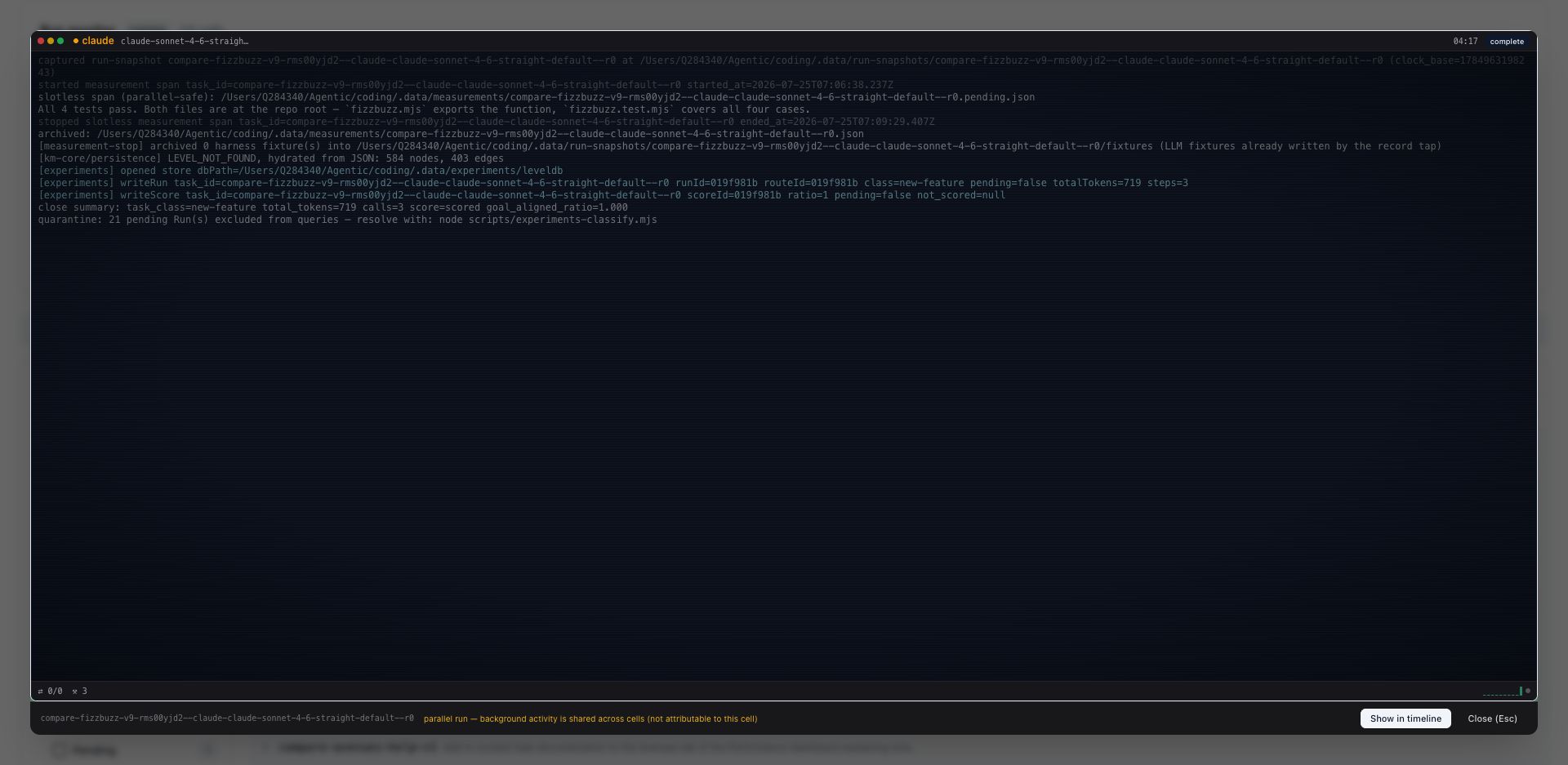Click the claude-sonnet-4-6-straigh… title text
1568x765 pixels.
tap(185, 41)
